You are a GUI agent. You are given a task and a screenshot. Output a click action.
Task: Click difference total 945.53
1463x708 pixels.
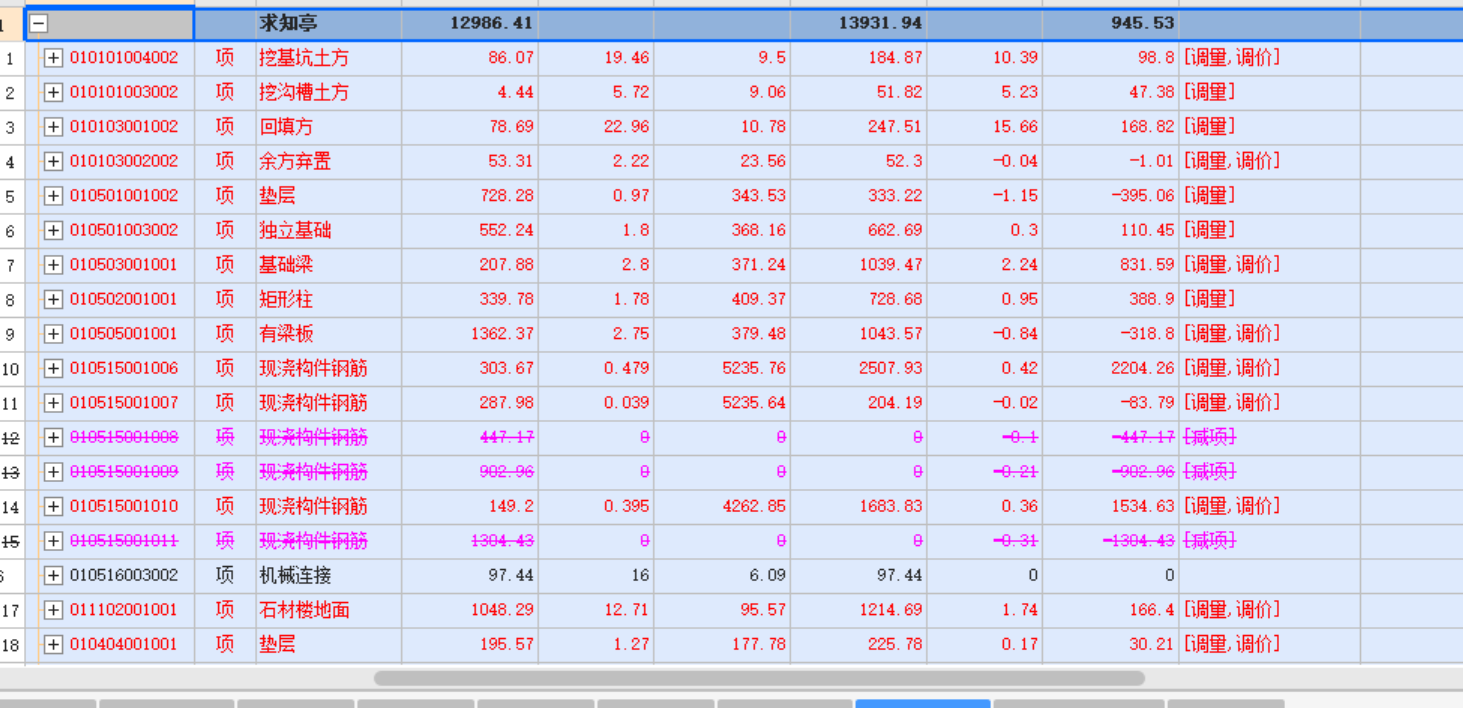[1143, 23]
